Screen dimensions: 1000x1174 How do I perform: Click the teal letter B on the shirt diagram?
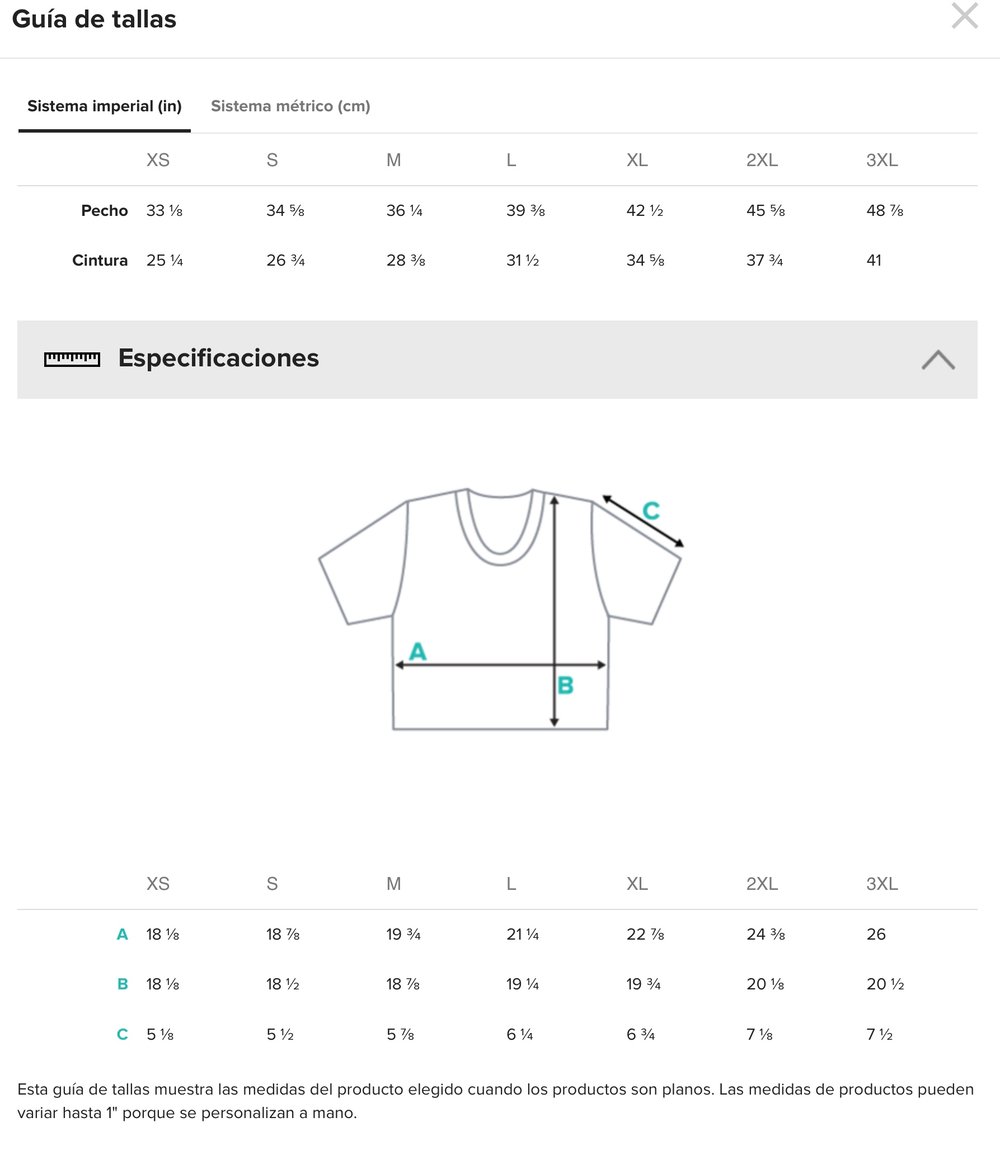tap(565, 686)
